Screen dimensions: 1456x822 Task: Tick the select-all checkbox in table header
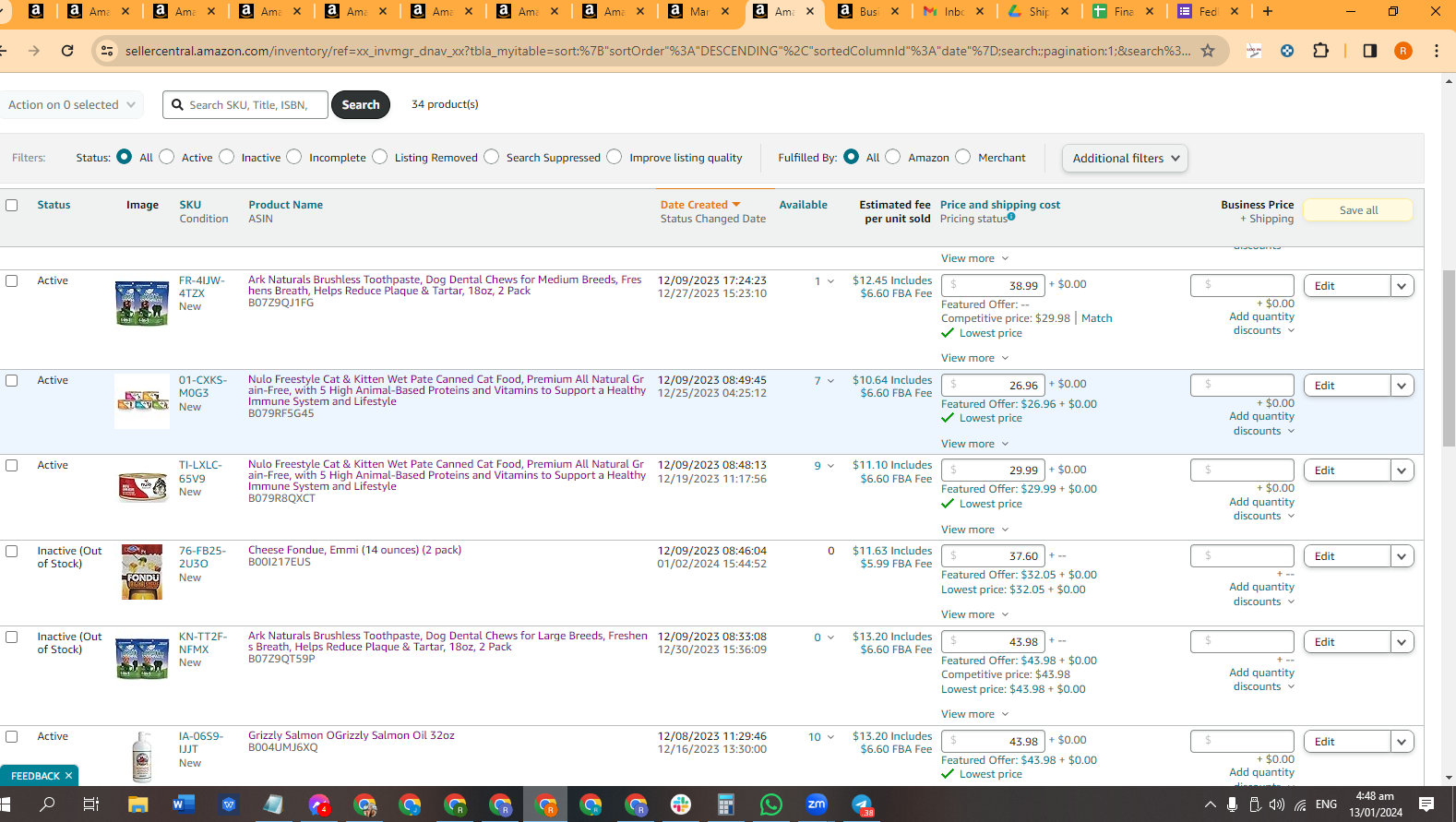pos(12,206)
